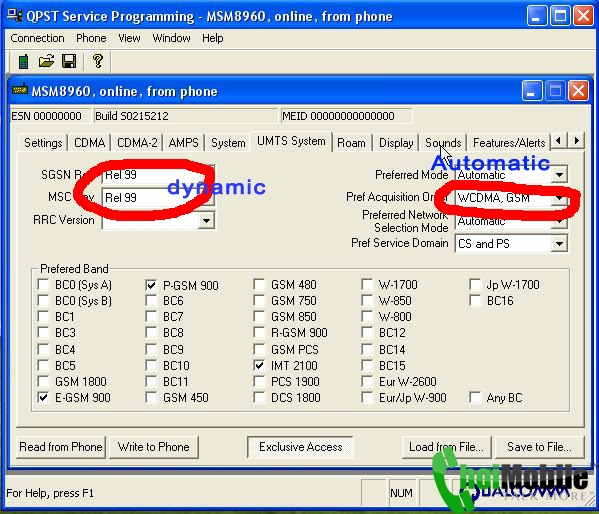Open the Window menu
The height and width of the screenshot is (514, 599).
point(171,38)
